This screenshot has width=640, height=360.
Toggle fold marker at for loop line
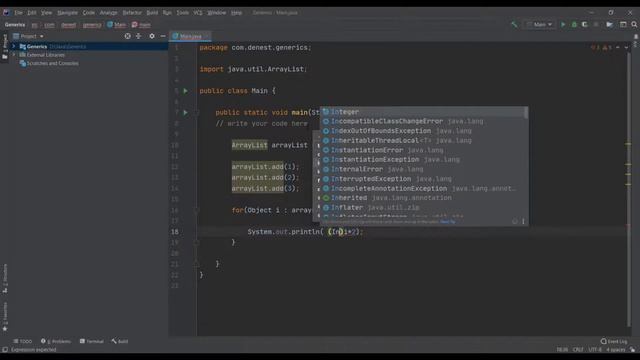pos(196,210)
